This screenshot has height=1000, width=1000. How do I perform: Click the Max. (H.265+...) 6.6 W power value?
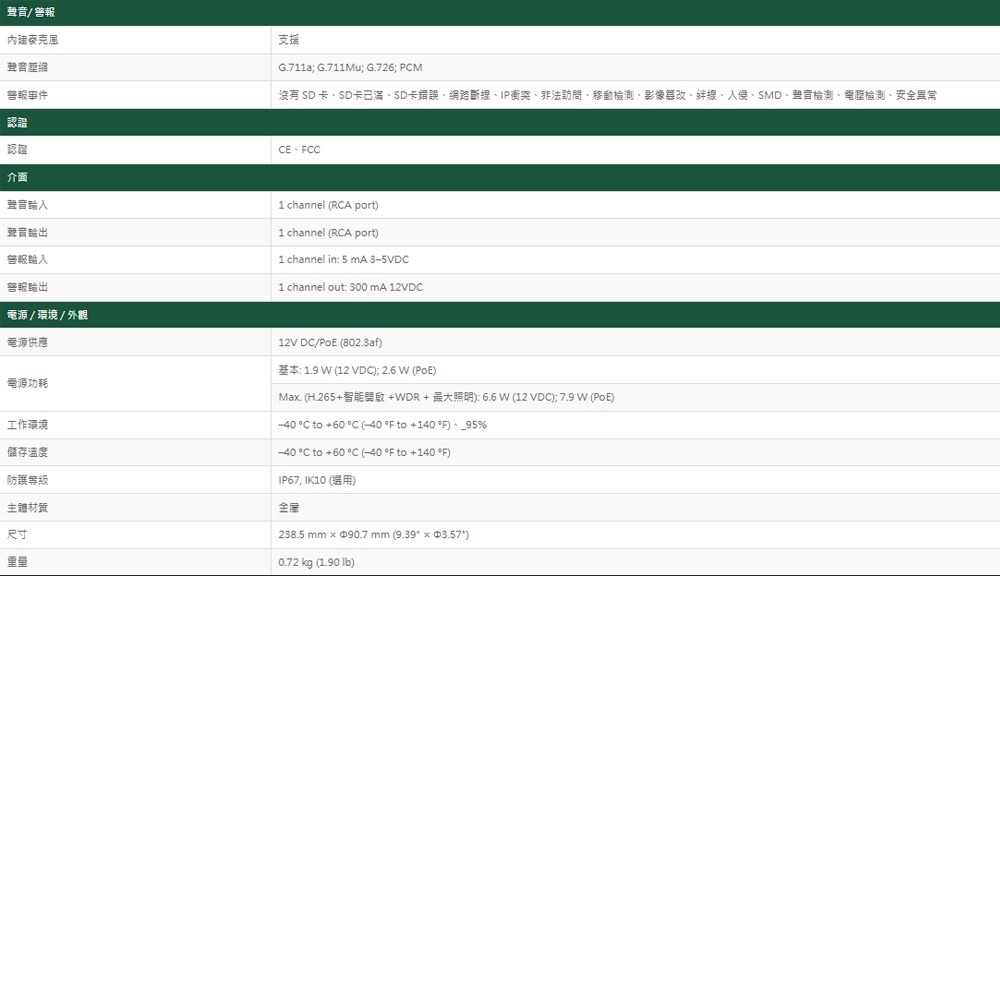click(446, 397)
